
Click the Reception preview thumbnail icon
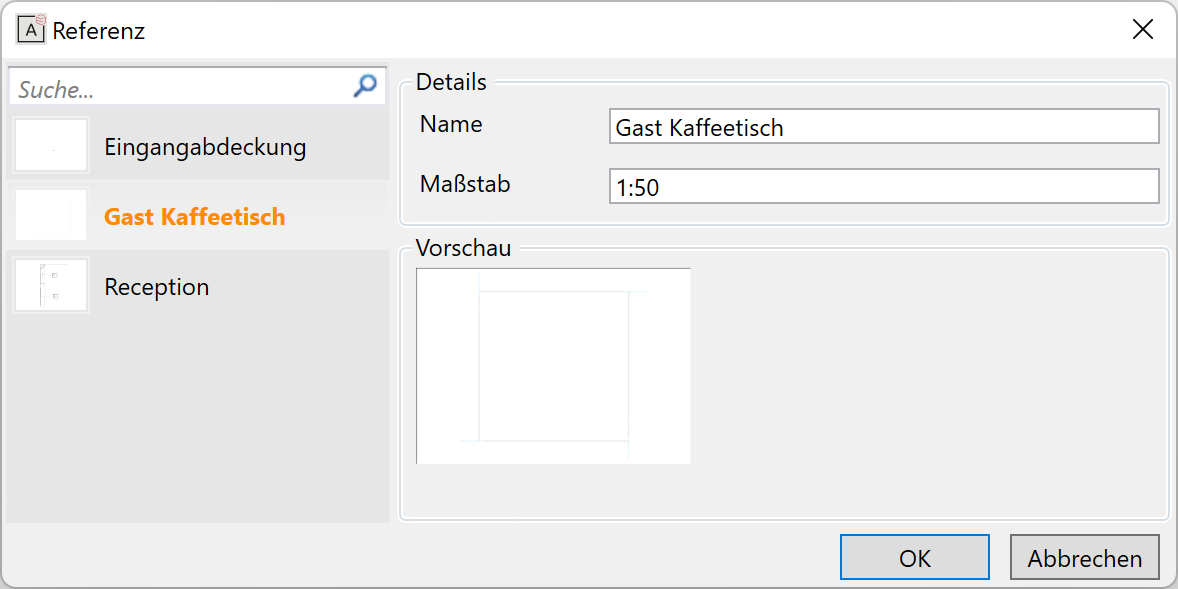[x=50, y=285]
